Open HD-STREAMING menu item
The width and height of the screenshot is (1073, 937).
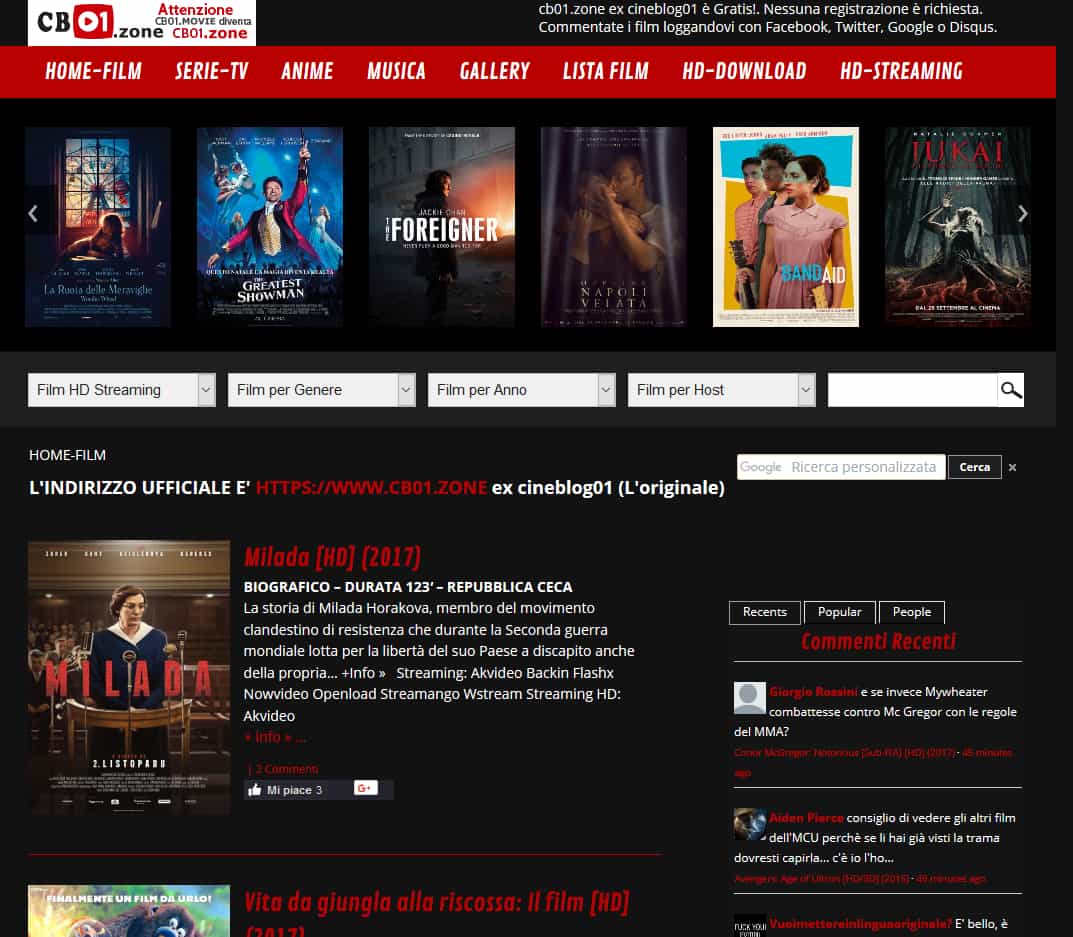(x=901, y=71)
